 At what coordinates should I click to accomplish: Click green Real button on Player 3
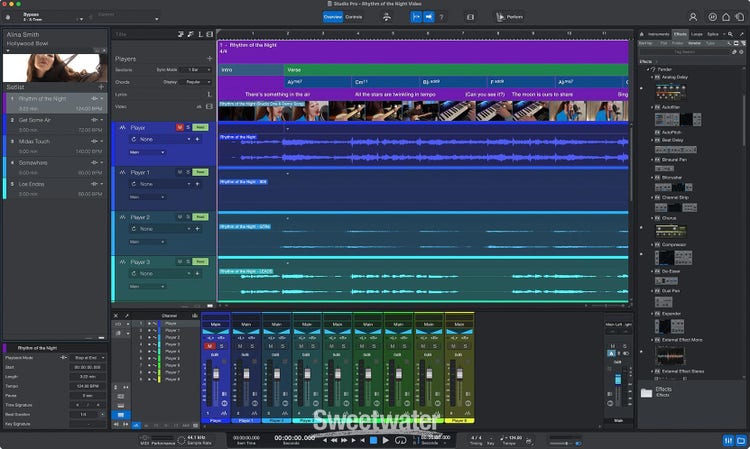point(200,262)
